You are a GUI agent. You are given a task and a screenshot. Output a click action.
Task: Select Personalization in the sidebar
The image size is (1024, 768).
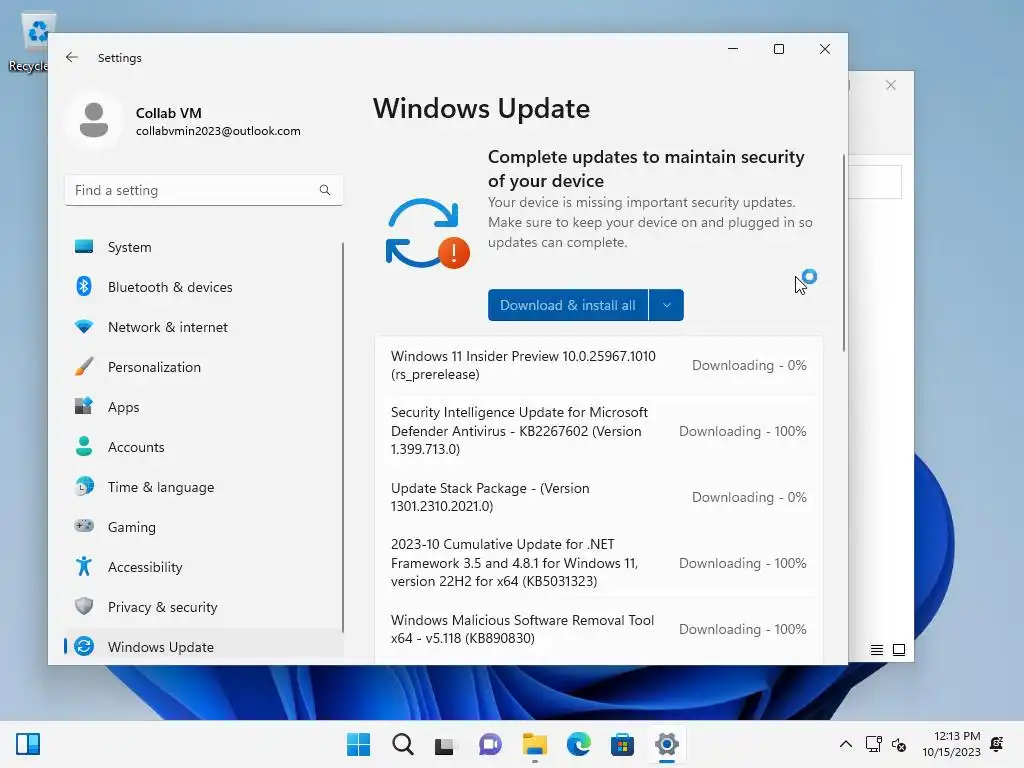(204, 366)
